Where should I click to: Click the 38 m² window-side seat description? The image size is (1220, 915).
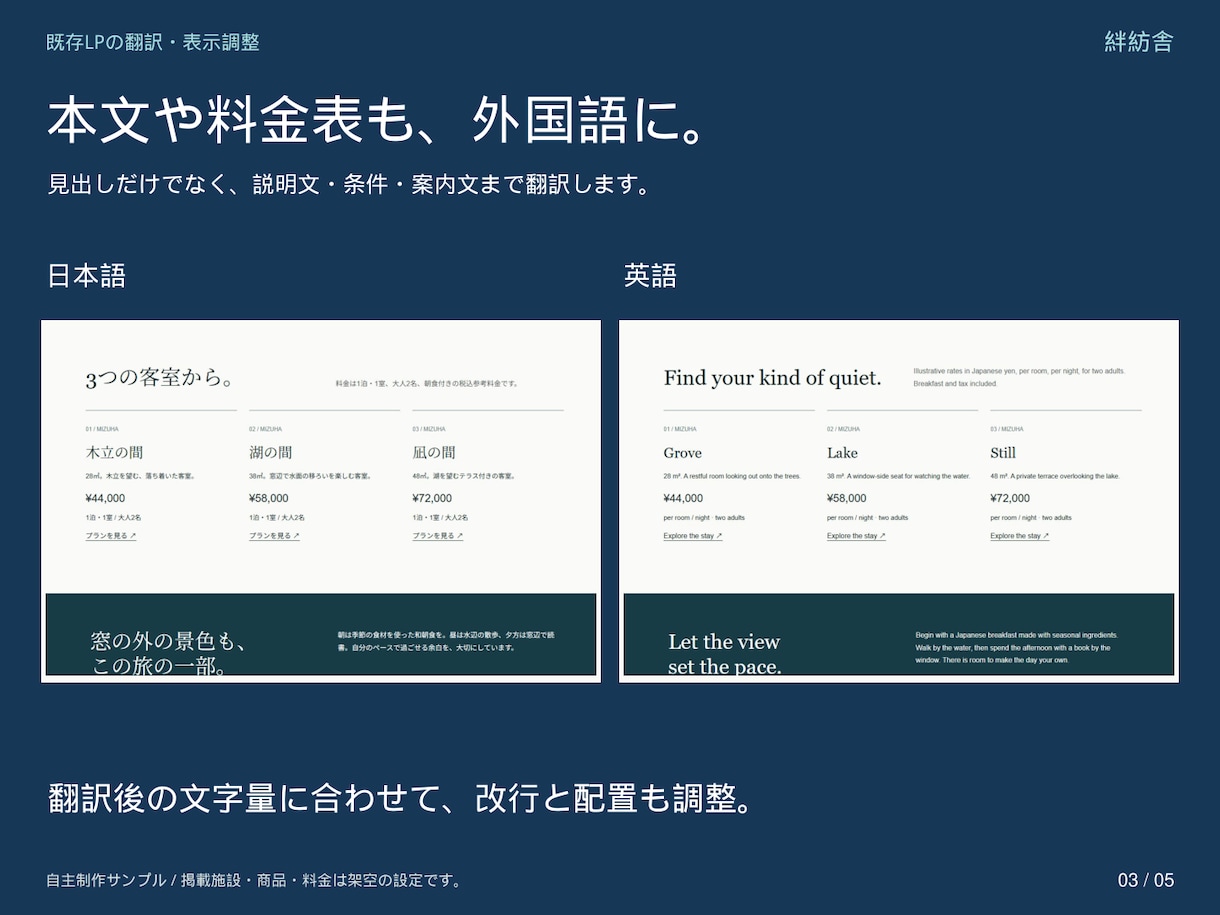[x=899, y=476]
